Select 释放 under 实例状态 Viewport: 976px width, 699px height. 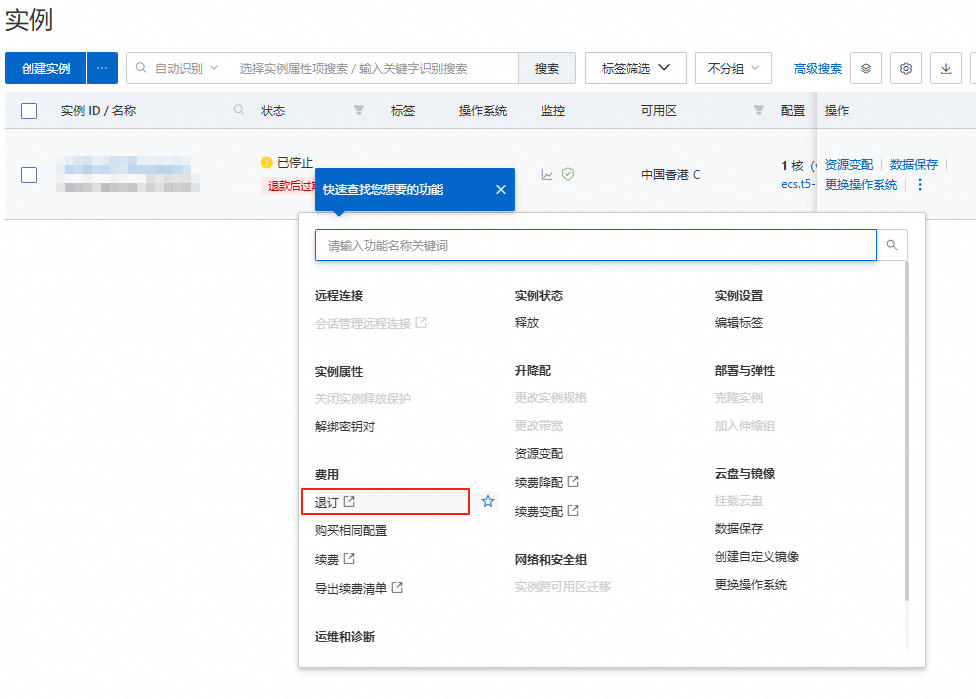pos(527,322)
